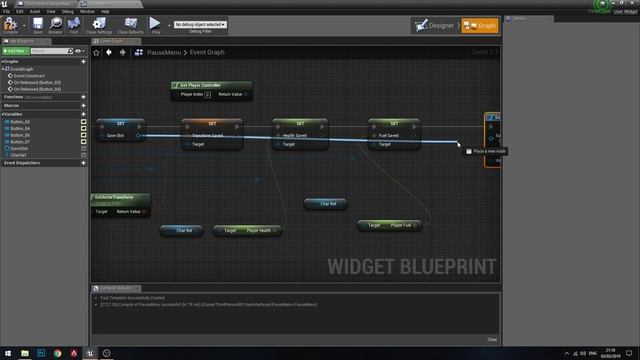640x360 pixels.
Task: Open Class Settings from the toolbar
Action: pyautogui.click(x=99, y=25)
